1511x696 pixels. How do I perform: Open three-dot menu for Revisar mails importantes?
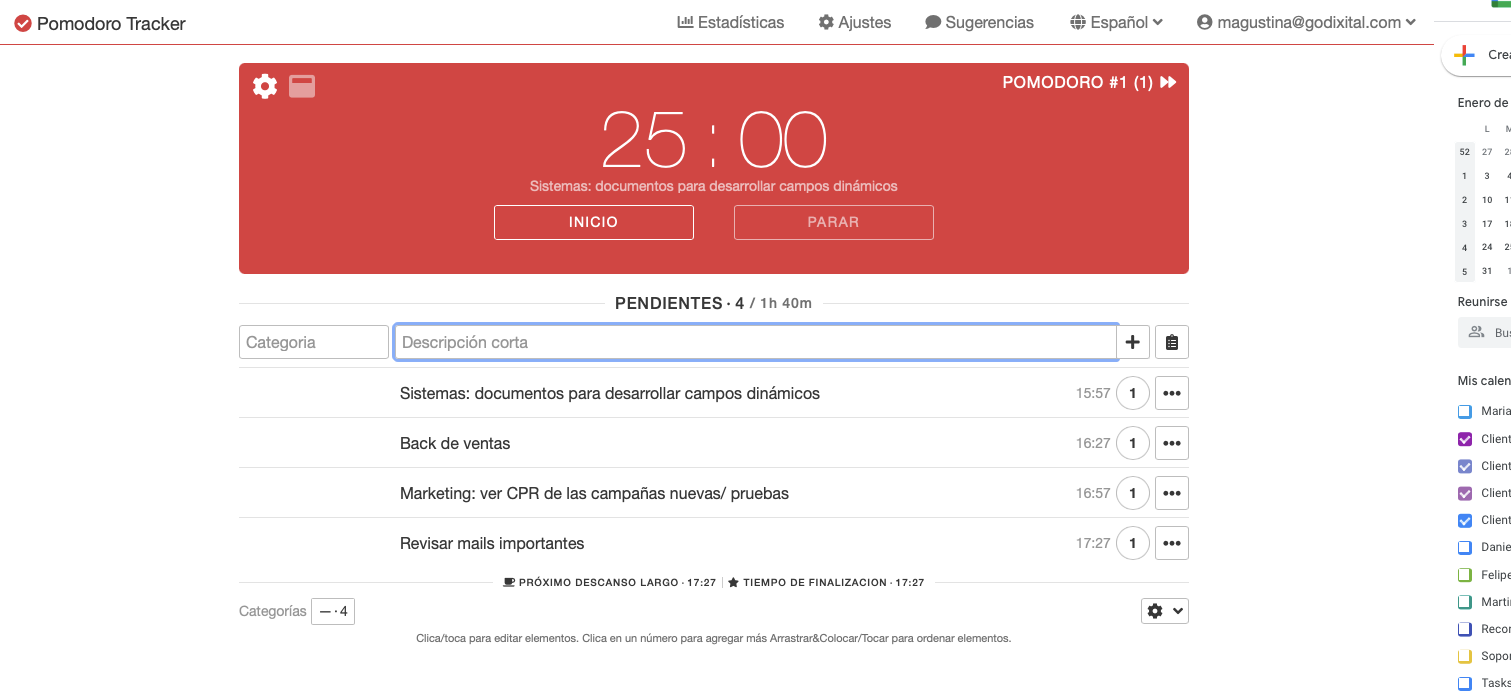click(1171, 543)
